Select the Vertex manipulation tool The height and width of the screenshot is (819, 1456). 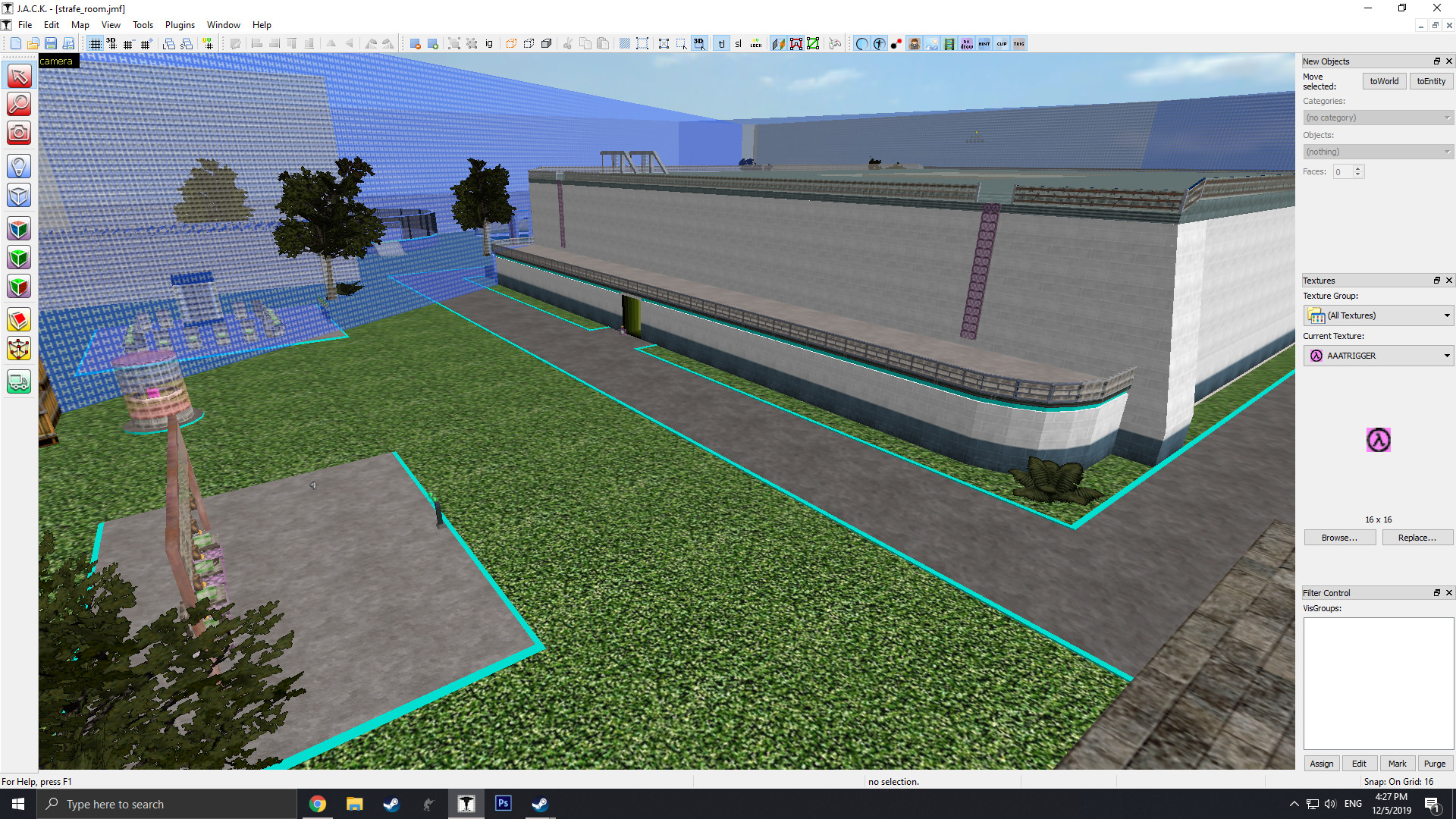[x=19, y=349]
